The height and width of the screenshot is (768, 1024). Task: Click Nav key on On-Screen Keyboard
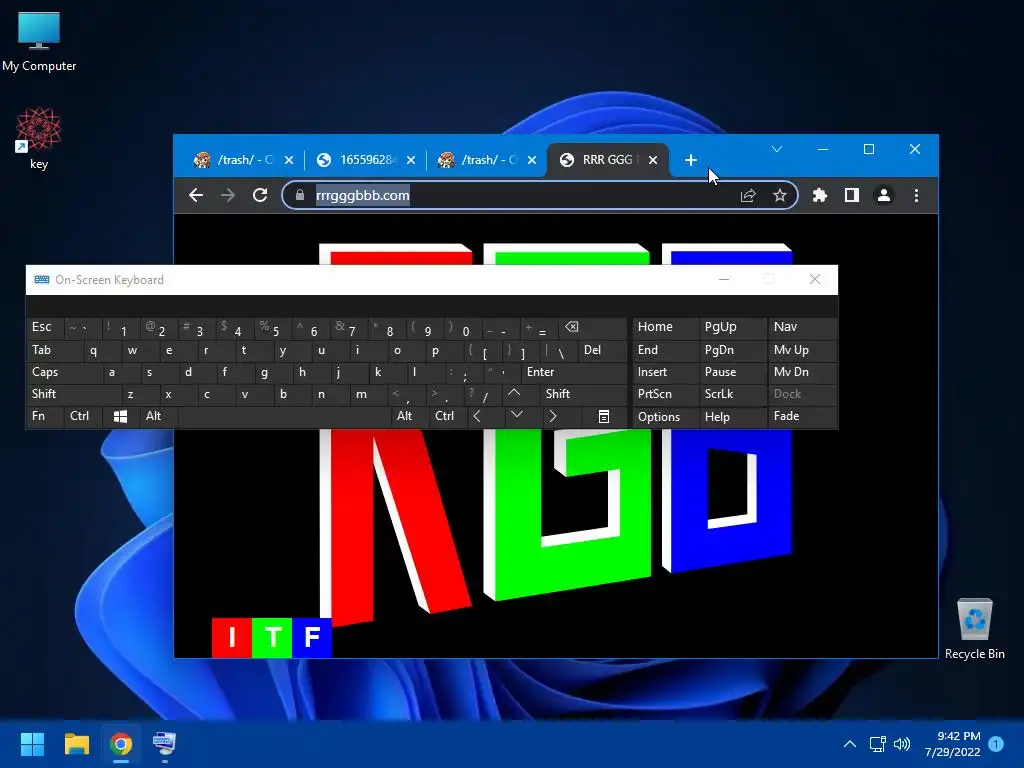pyautogui.click(x=802, y=328)
